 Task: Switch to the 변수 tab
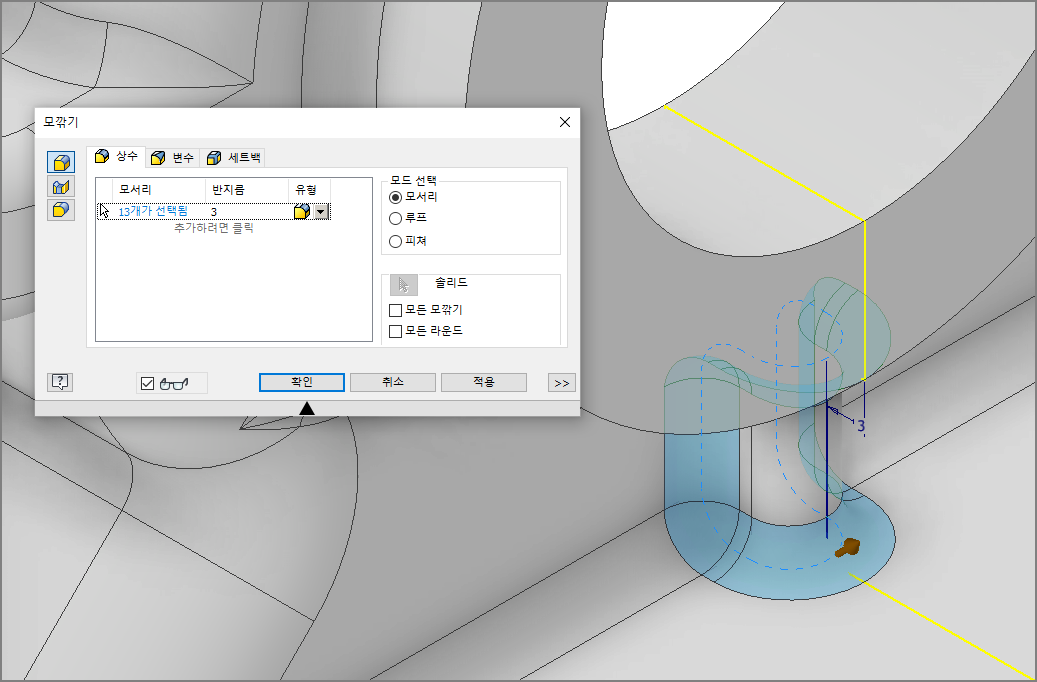point(173,157)
